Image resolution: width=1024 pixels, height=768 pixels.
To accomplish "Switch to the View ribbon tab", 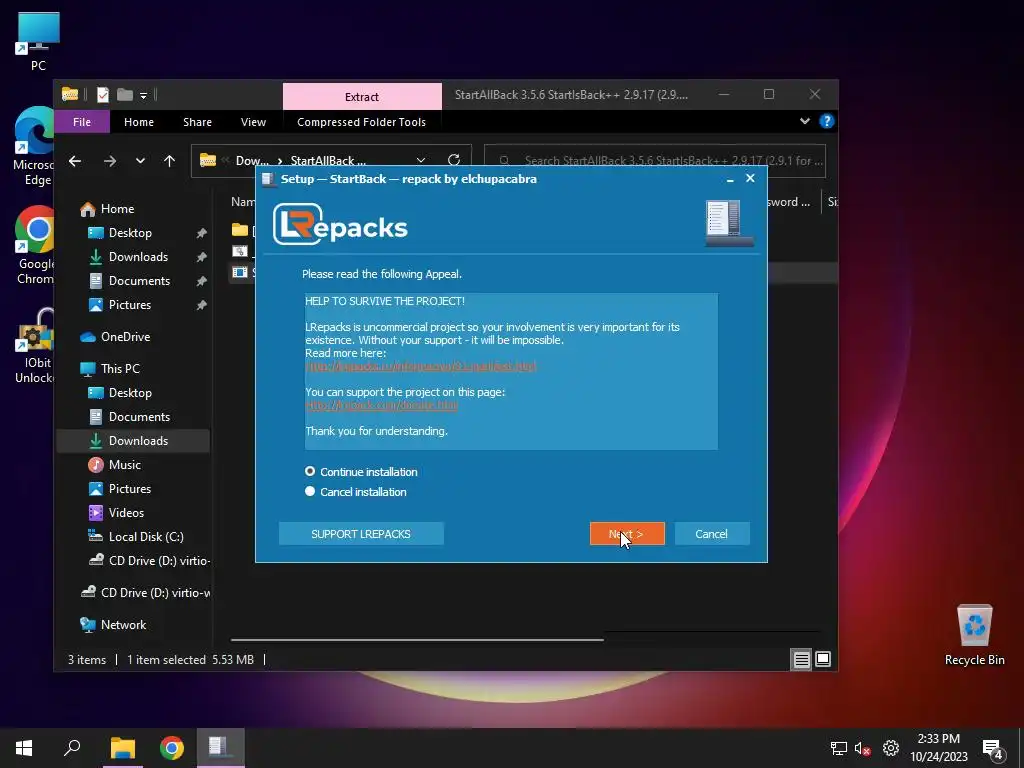I will pos(253,122).
